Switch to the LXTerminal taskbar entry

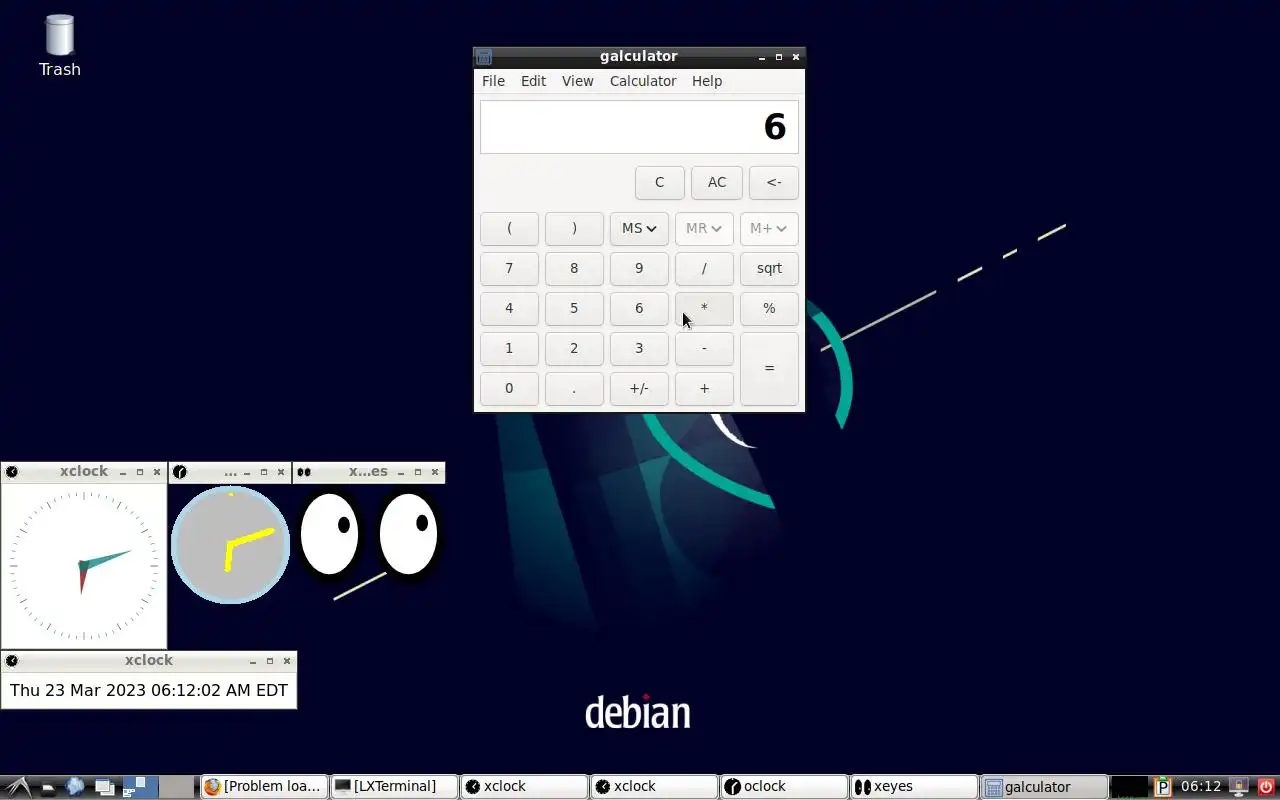coord(394,787)
